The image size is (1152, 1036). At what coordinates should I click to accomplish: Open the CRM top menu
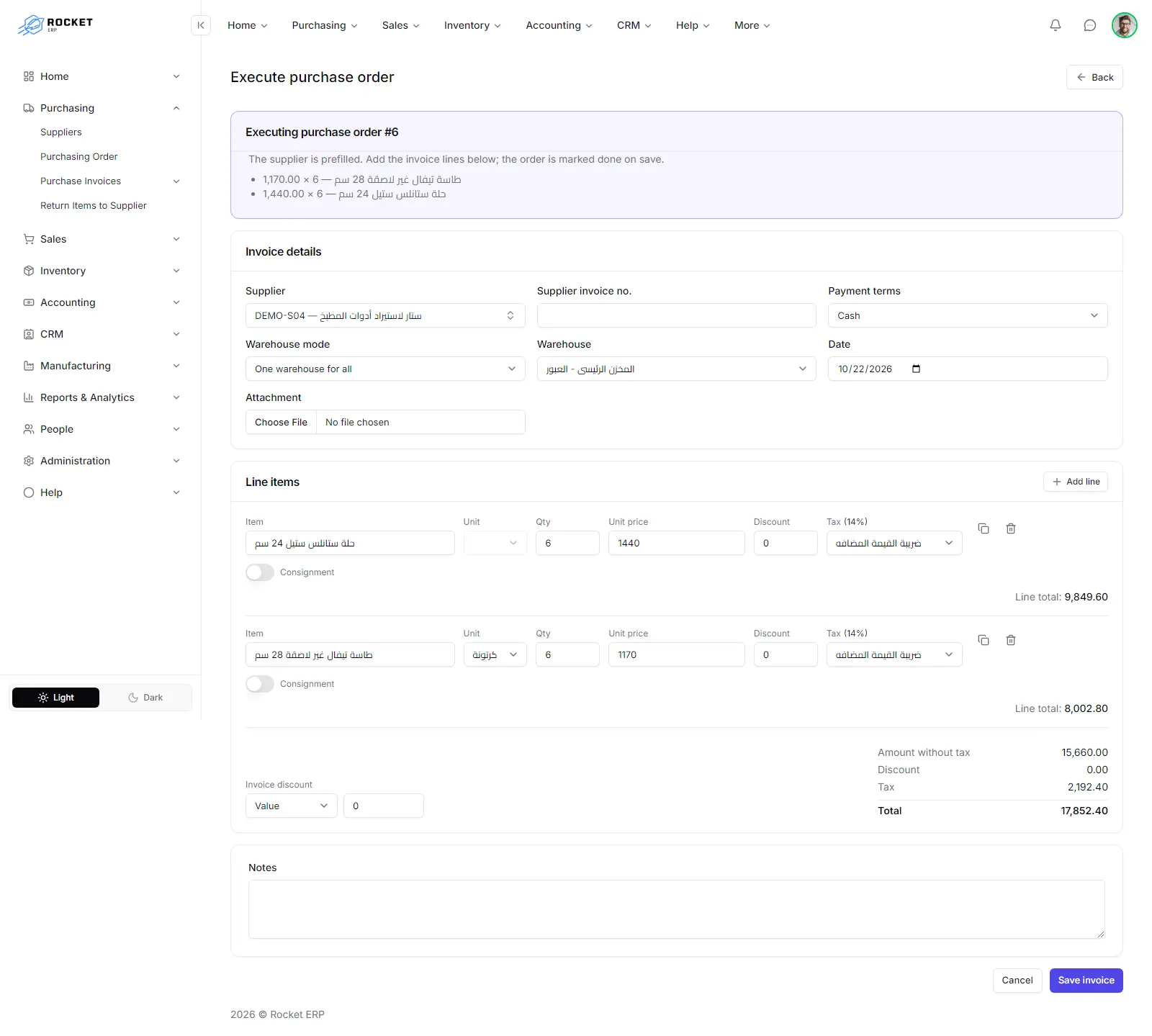pos(634,25)
